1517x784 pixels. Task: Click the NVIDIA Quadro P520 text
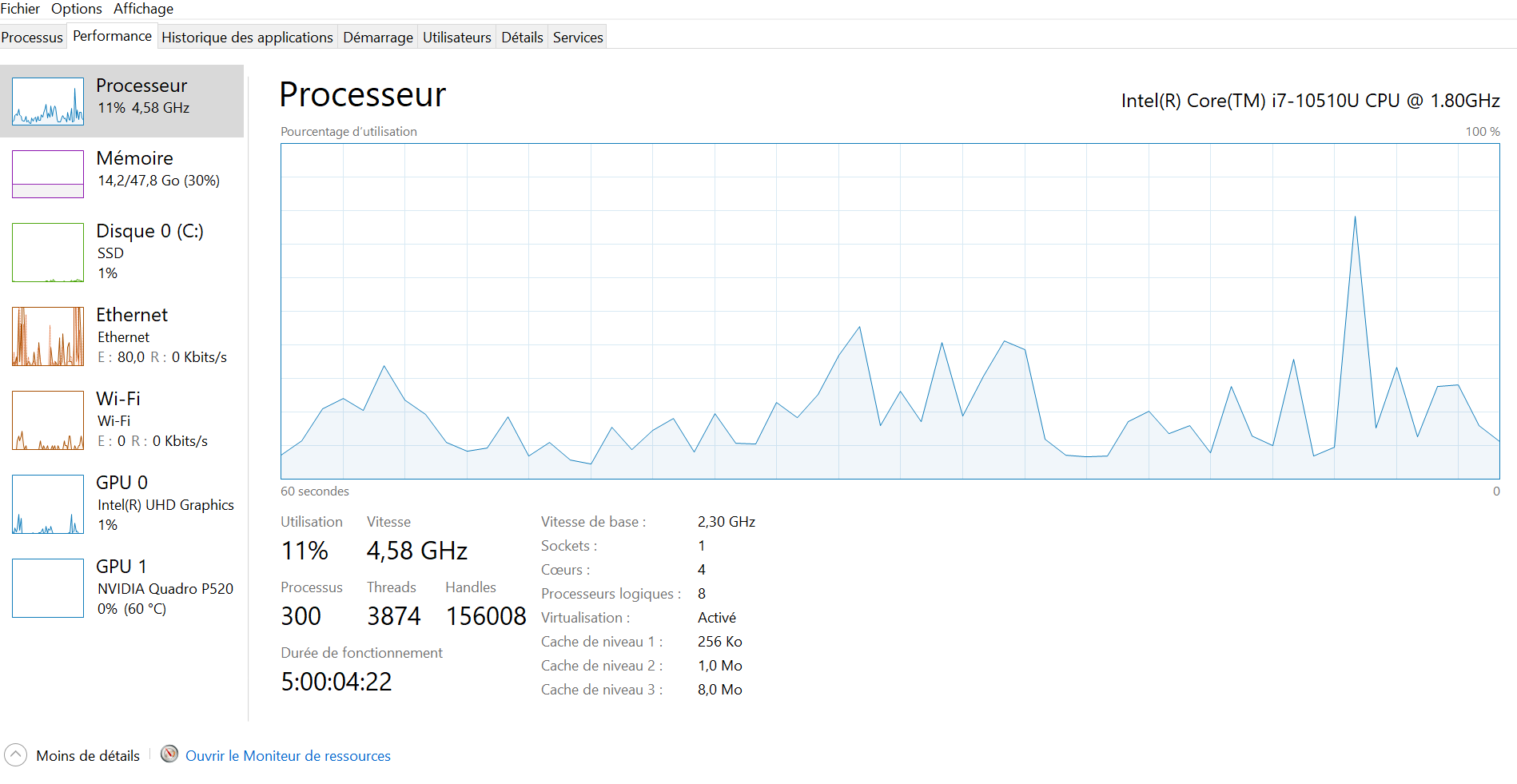click(165, 589)
